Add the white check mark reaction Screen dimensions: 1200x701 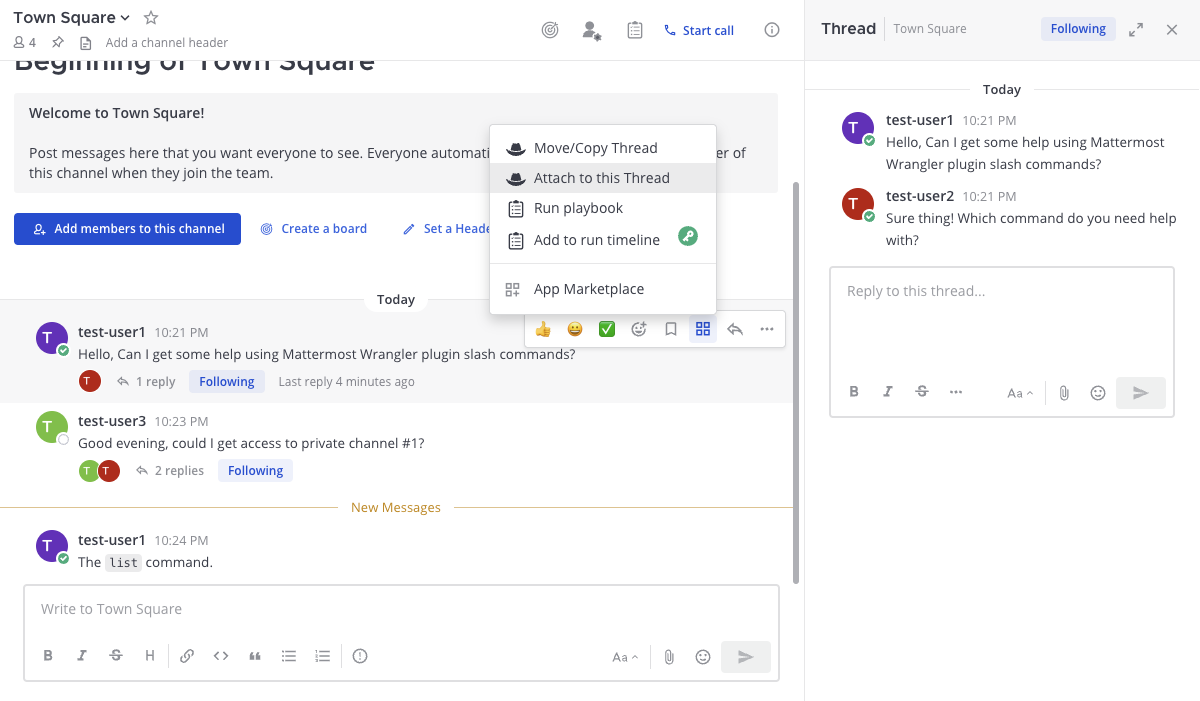[607, 329]
